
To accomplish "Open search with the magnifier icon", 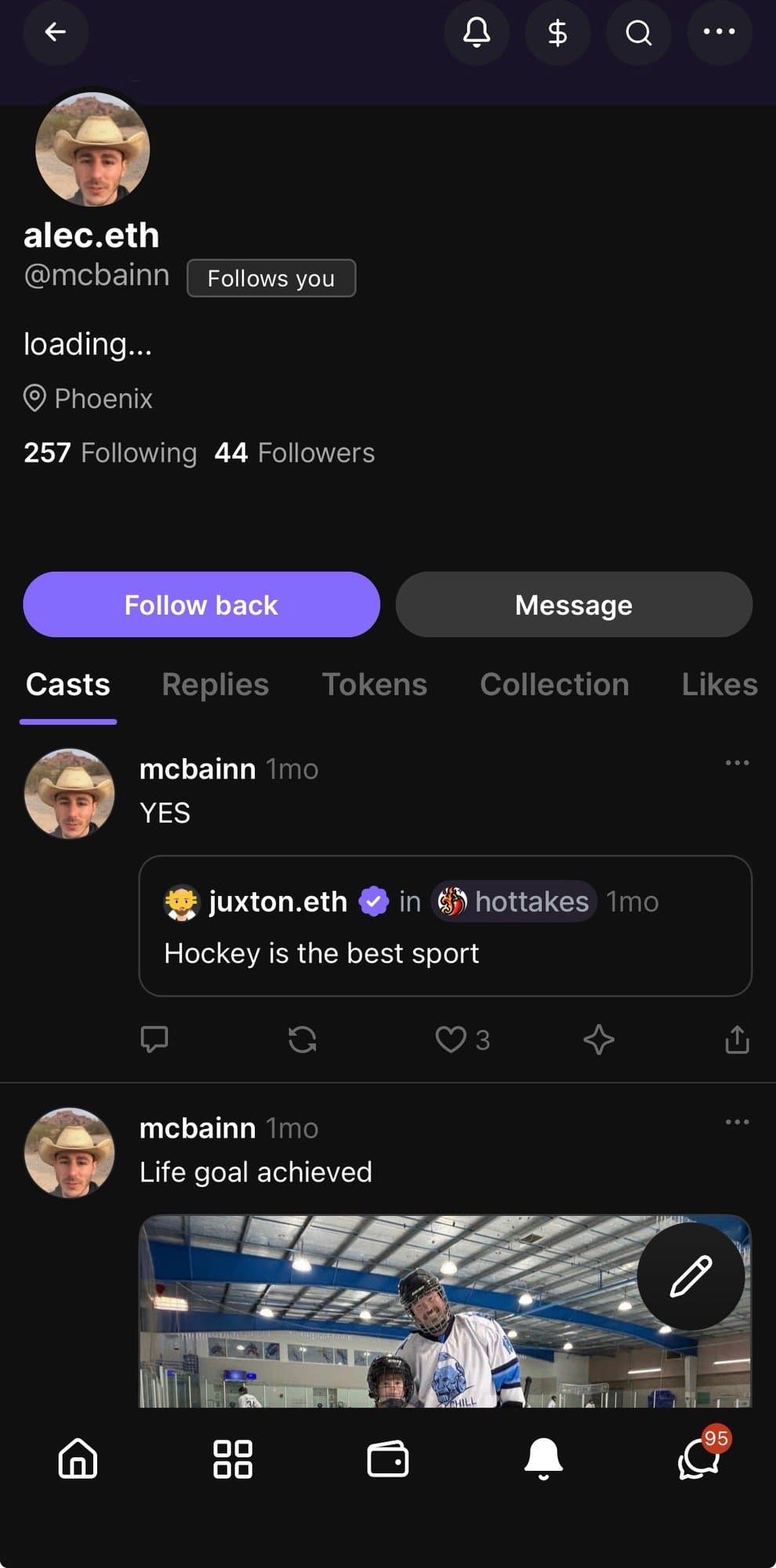I will (x=638, y=32).
